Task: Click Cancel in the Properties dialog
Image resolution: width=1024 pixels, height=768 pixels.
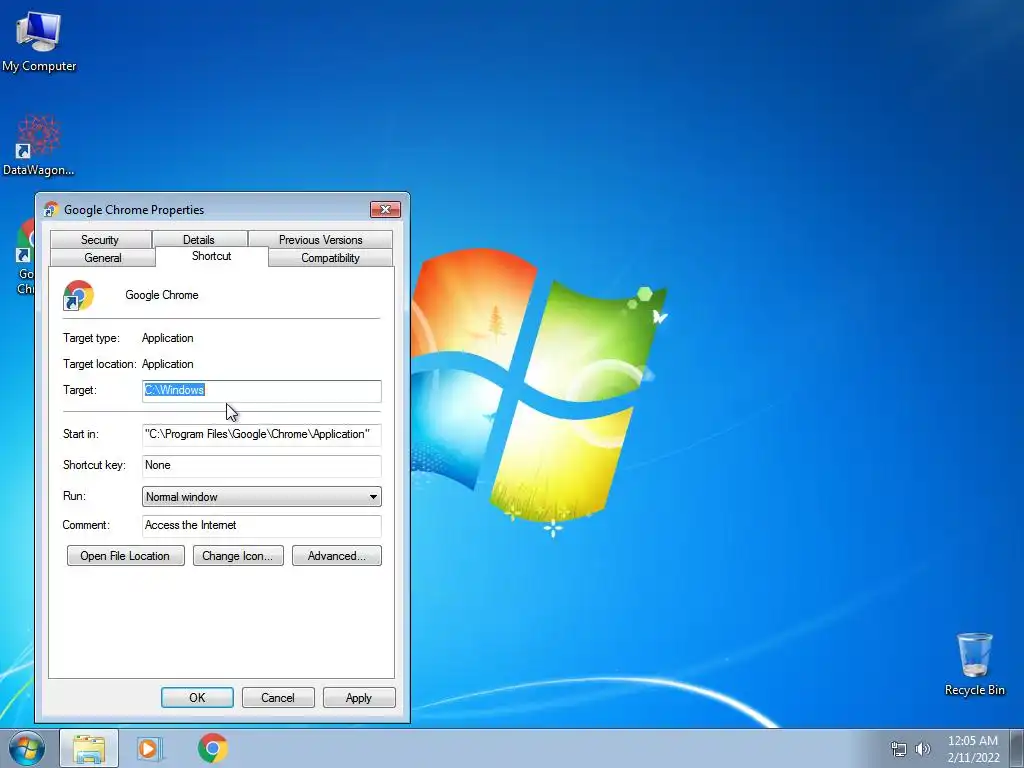Action: tap(278, 697)
